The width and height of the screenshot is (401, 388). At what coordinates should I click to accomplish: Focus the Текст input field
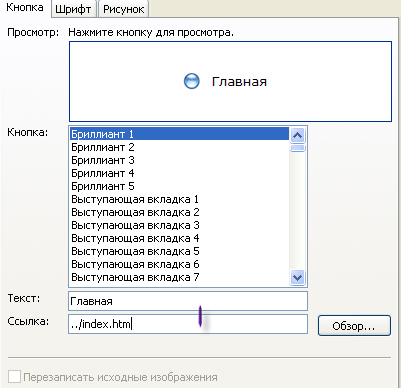click(x=188, y=301)
